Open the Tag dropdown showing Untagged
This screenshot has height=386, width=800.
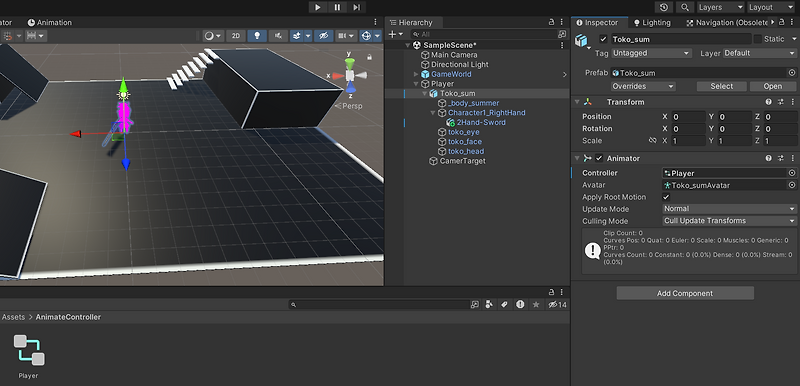pos(651,53)
